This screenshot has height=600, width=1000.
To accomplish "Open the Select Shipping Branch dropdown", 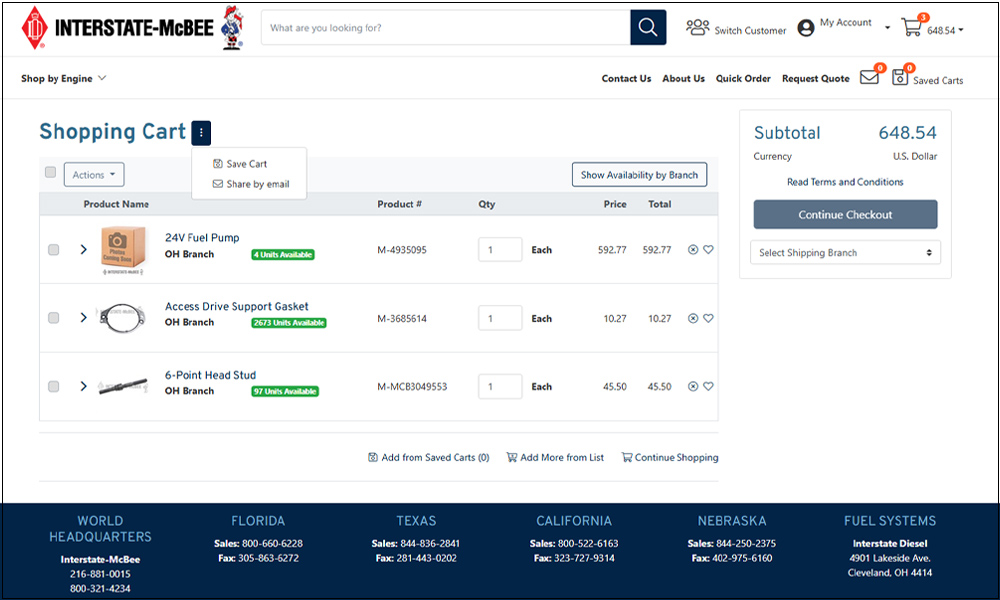I will 845,252.
